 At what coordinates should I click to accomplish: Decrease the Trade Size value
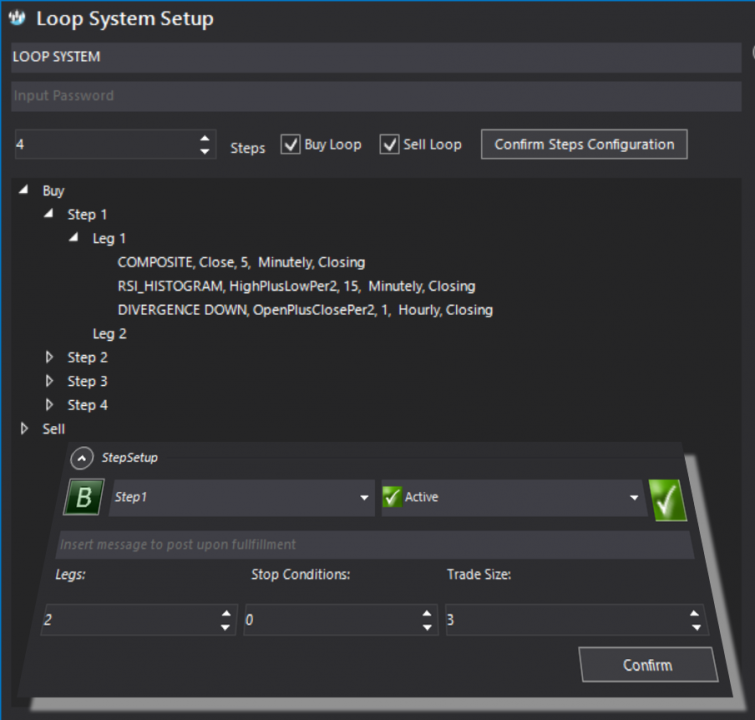point(696,628)
